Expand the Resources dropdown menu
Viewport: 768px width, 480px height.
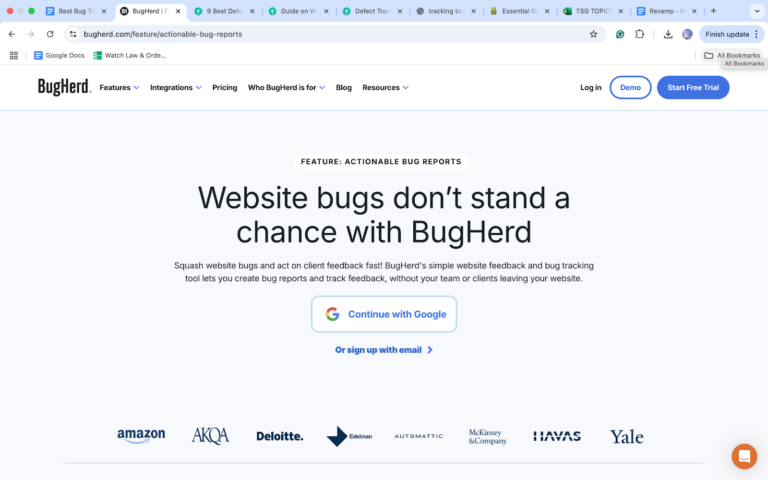pos(385,88)
